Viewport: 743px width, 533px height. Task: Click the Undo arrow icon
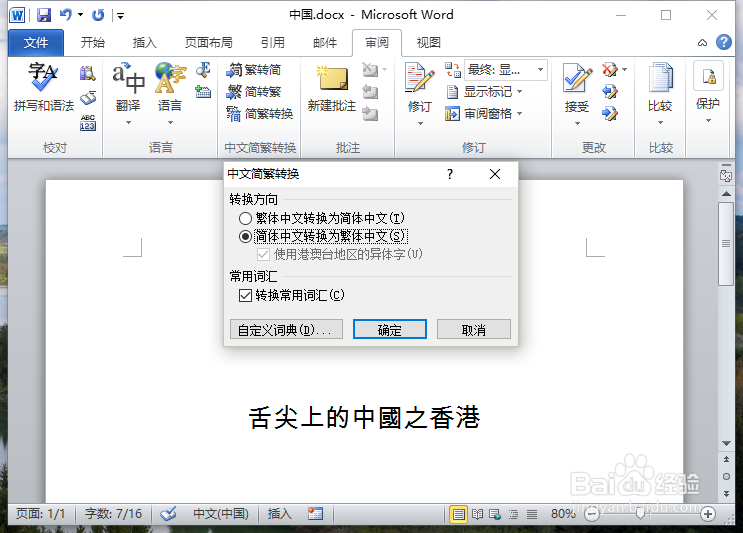[x=65, y=15]
